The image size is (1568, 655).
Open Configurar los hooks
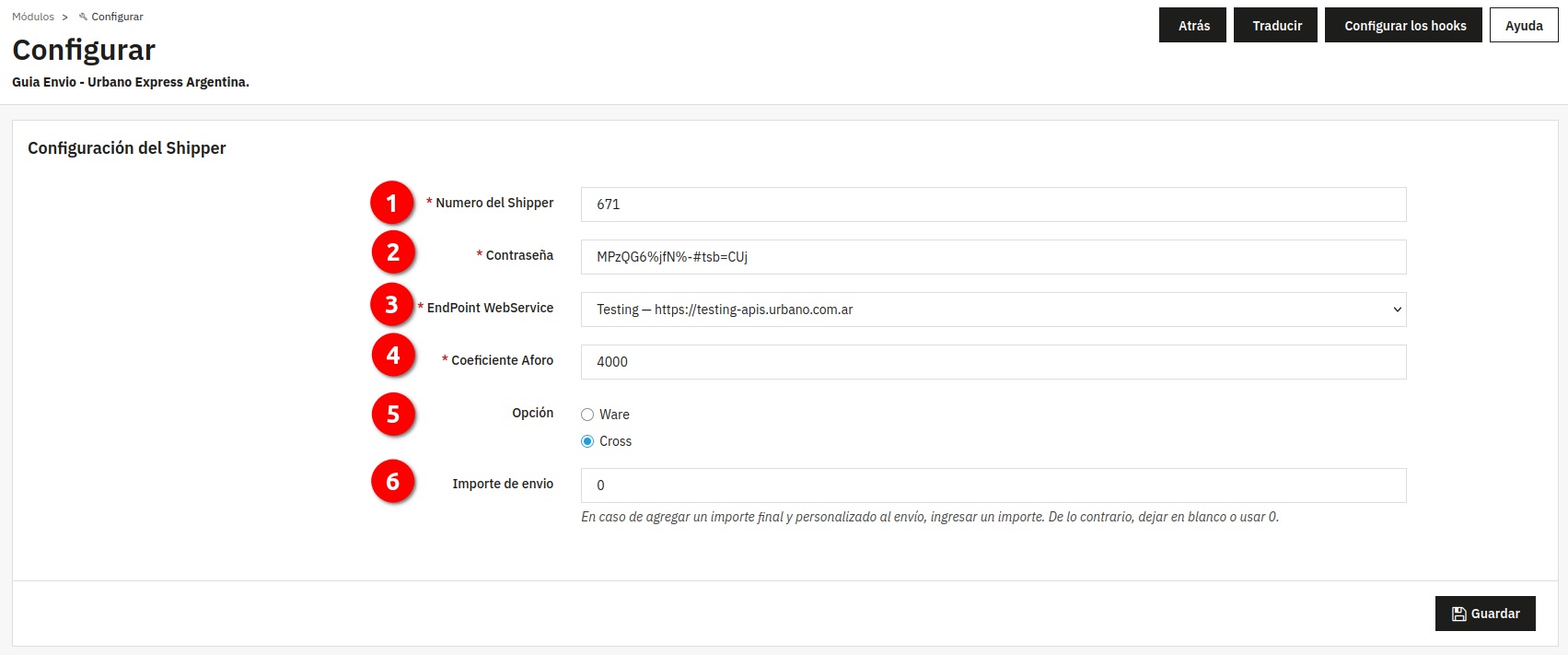(x=1404, y=26)
